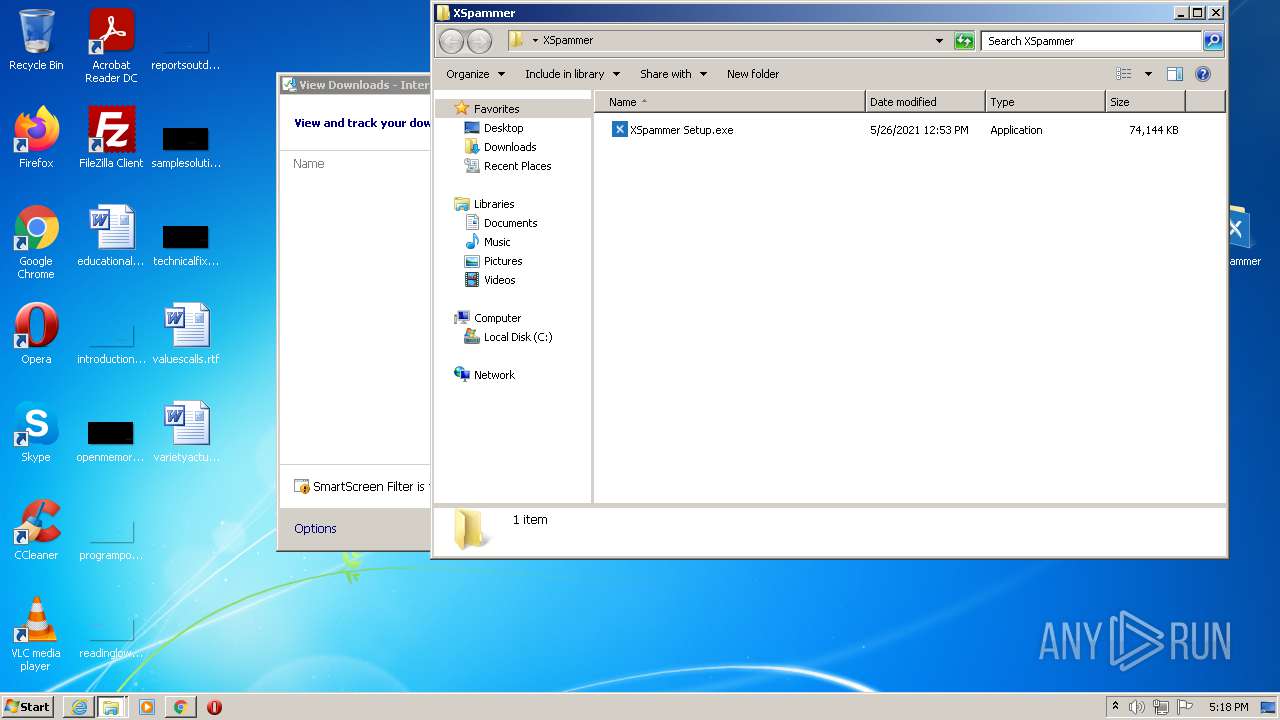1280x720 pixels.
Task: Click XSpammer breadcrumb in address bar
Action: tap(568, 41)
